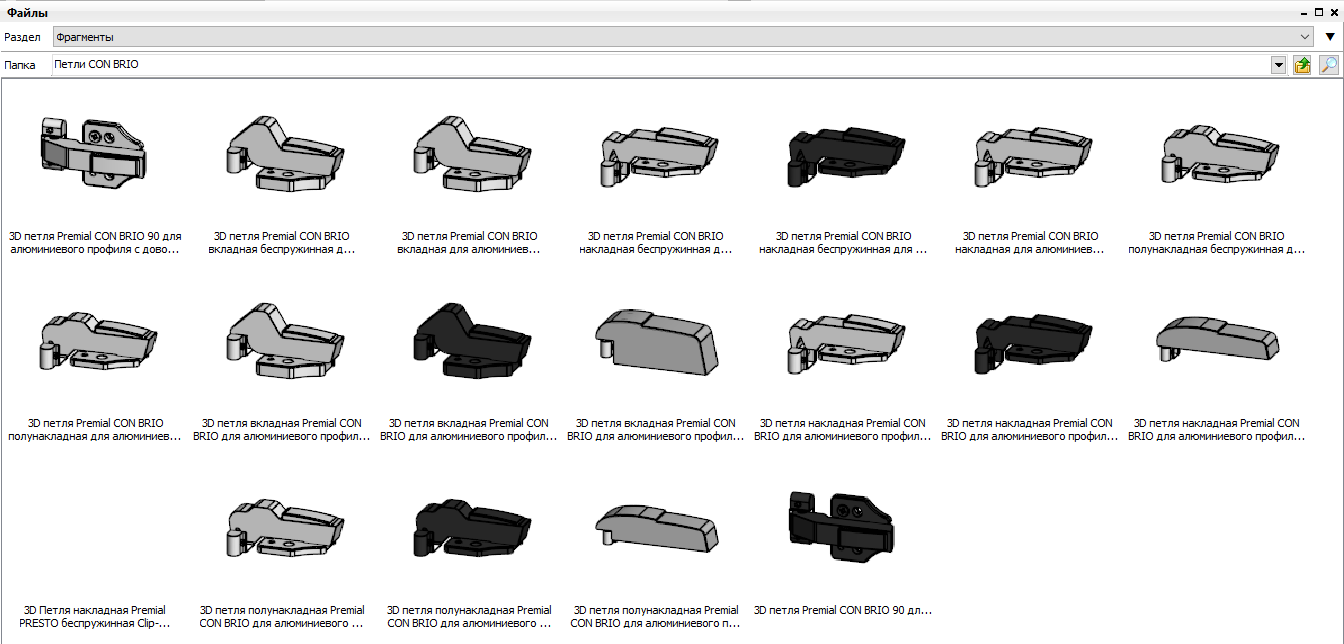Viewport: 1344px width, 644px height.
Task: Maximize the Файлы panel
Action: [1319, 13]
